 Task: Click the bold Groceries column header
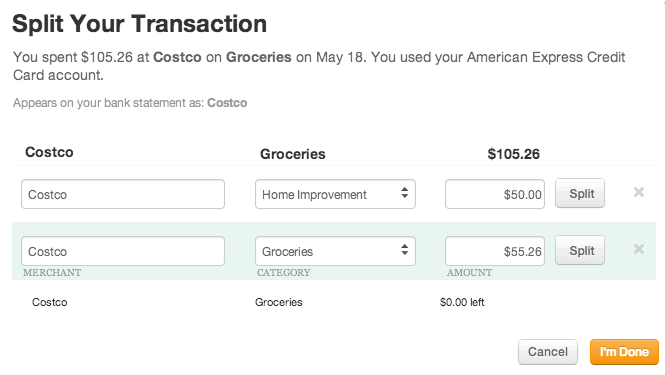[293, 154]
